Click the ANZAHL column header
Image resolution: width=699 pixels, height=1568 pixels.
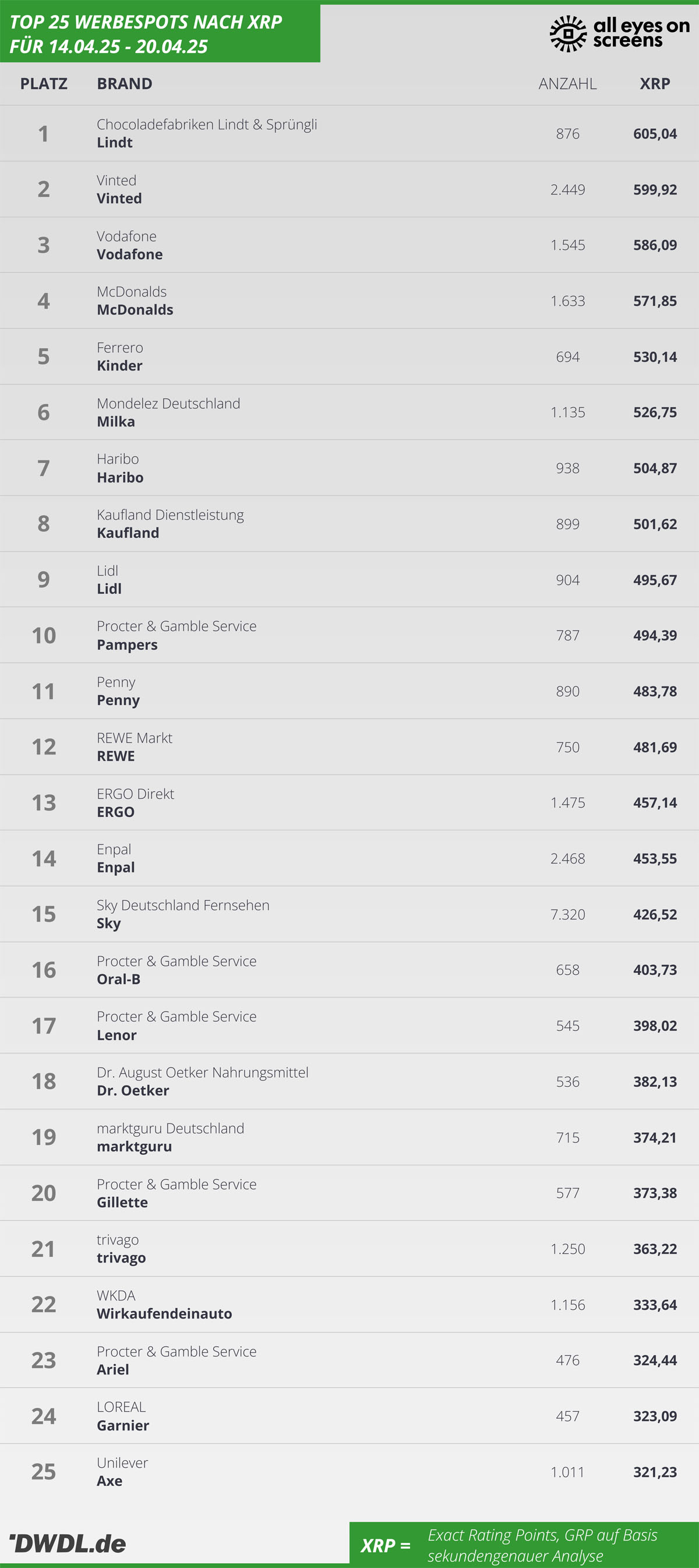tap(567, 83)
